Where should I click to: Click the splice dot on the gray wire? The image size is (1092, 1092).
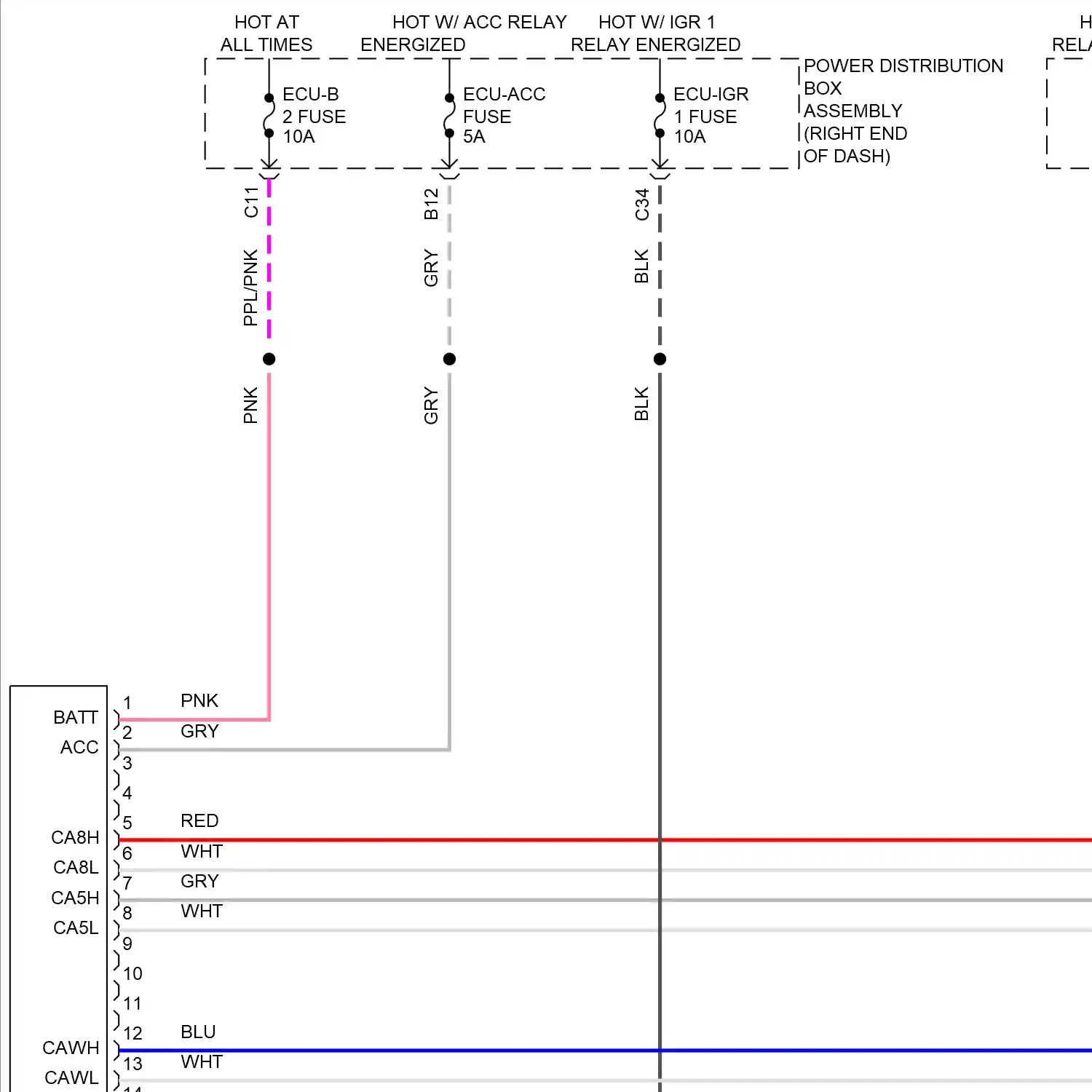449,359
